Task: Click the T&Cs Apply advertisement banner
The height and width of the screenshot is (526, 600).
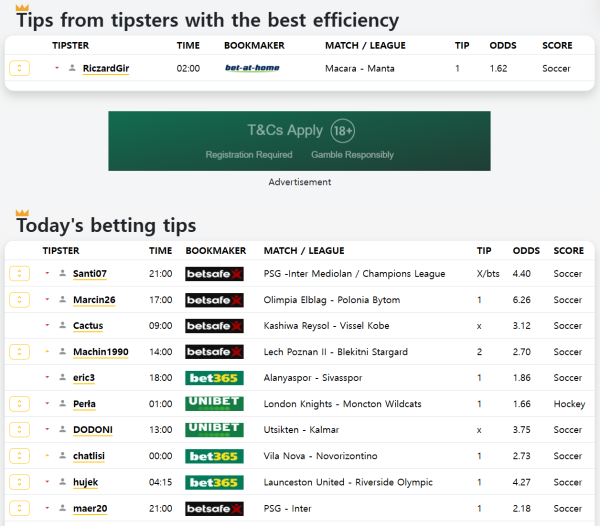Action: 299,141
